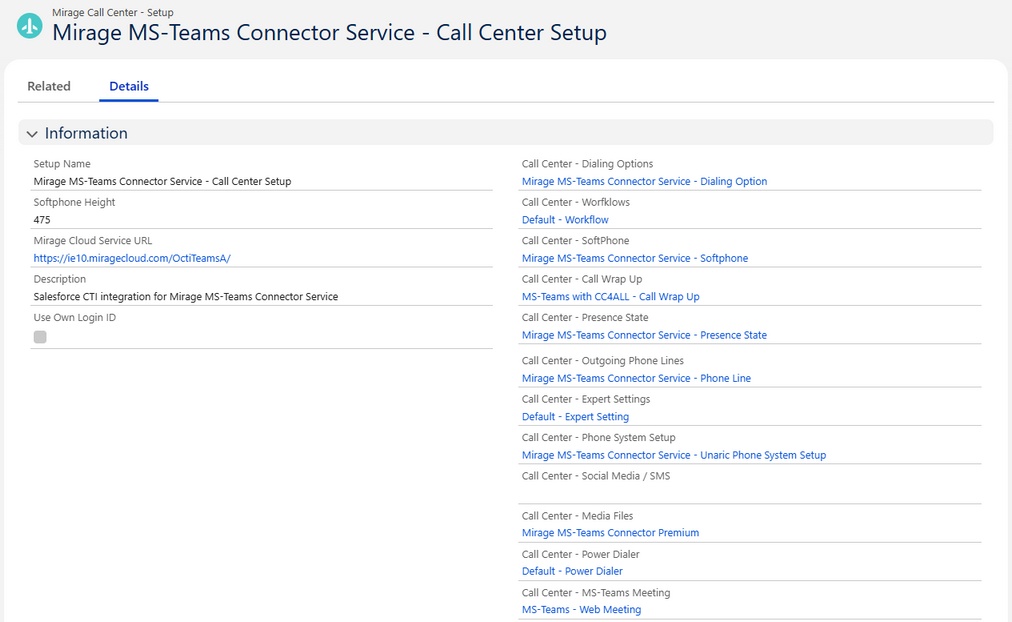1012x622 pixels.
Task: Click the empty Social Media / SMS field
Action: pos(751,493)
